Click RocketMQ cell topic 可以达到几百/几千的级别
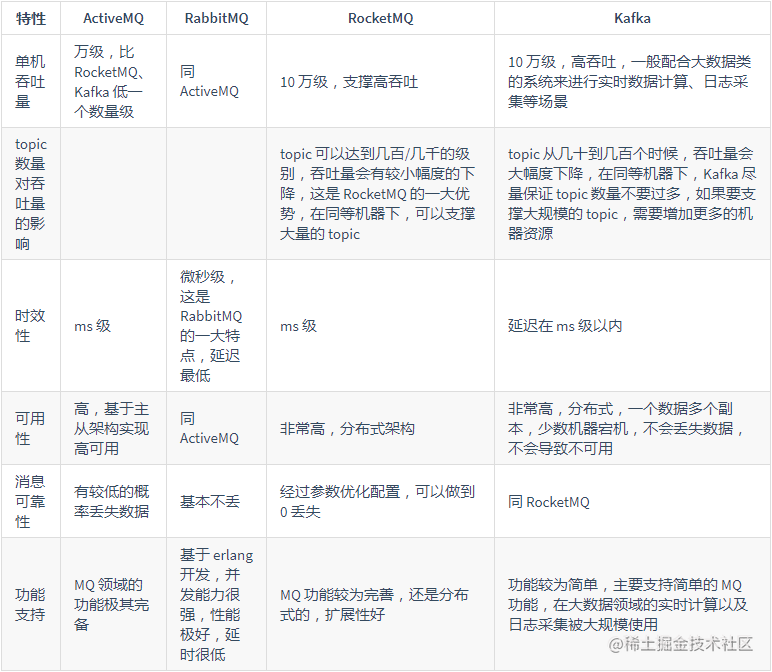 pos(380,193)
